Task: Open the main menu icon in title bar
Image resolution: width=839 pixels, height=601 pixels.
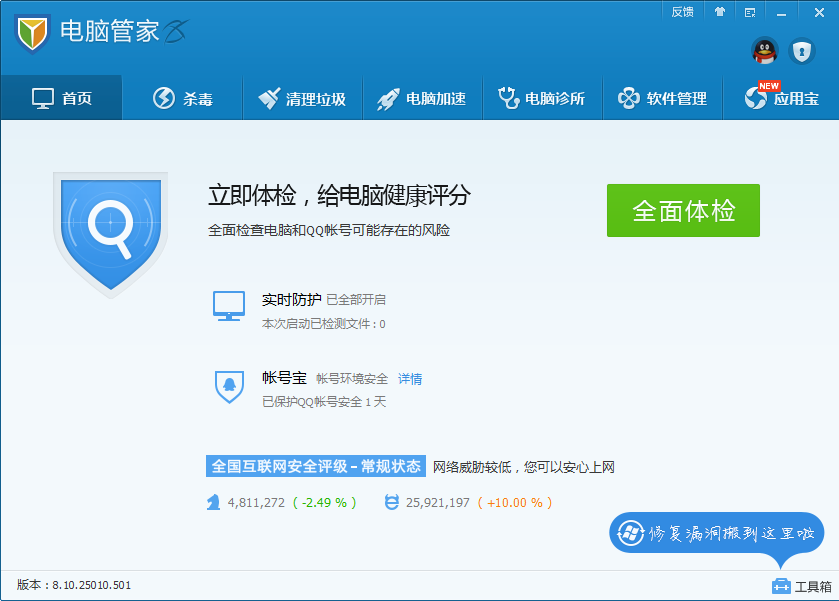Action: click(x=750, y=12)
